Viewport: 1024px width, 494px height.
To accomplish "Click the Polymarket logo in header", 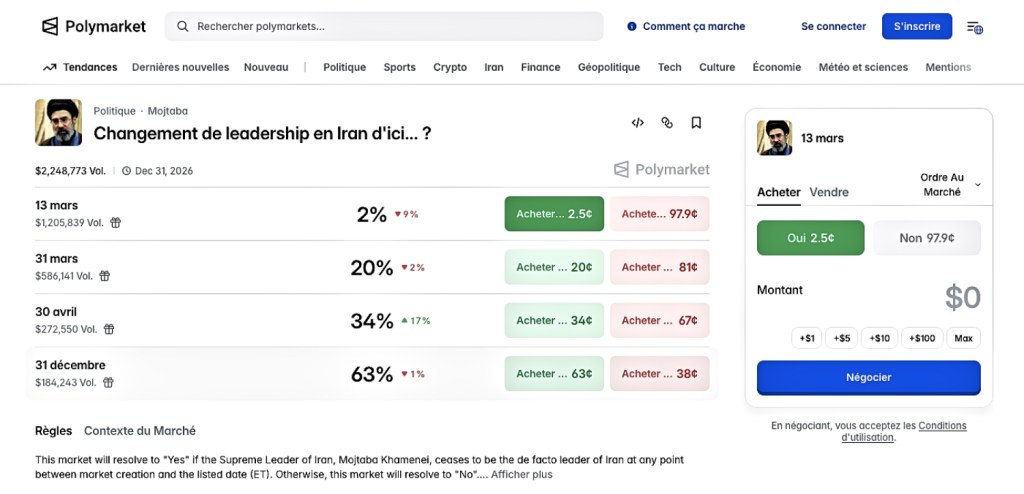I will pos(94,27).
